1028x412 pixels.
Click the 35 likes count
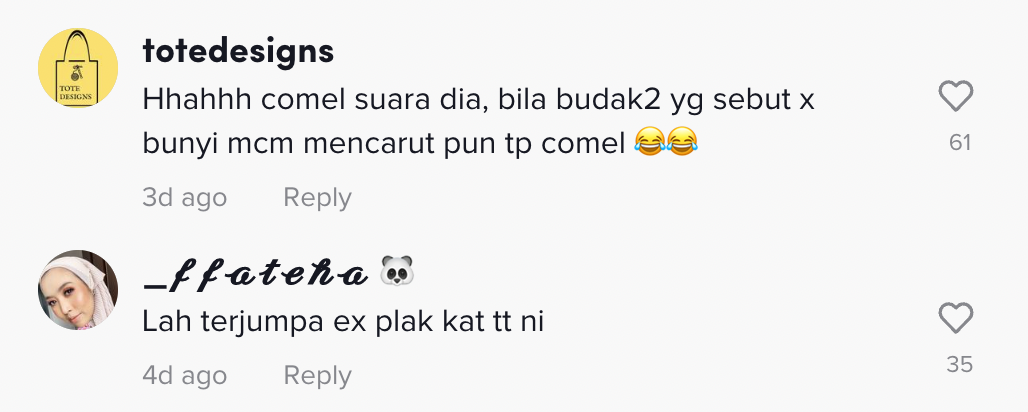pyautogui.click(x=960, y=364)
